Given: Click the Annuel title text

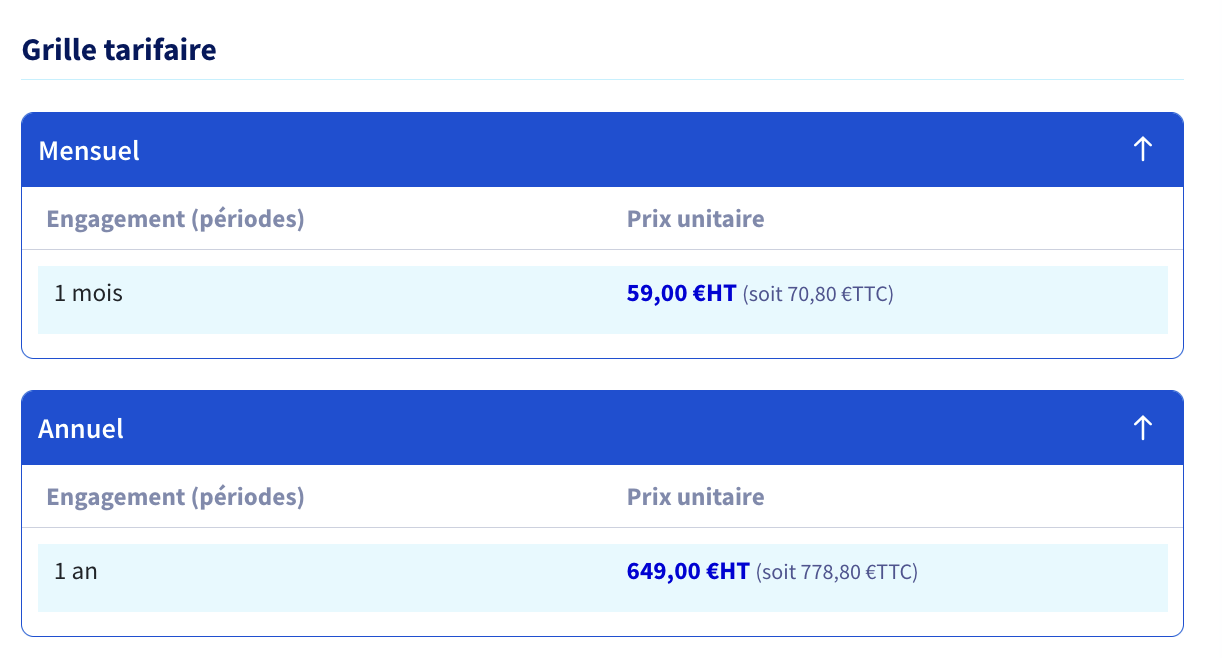Looking at the screenshot, I should [x=81, y=429].
